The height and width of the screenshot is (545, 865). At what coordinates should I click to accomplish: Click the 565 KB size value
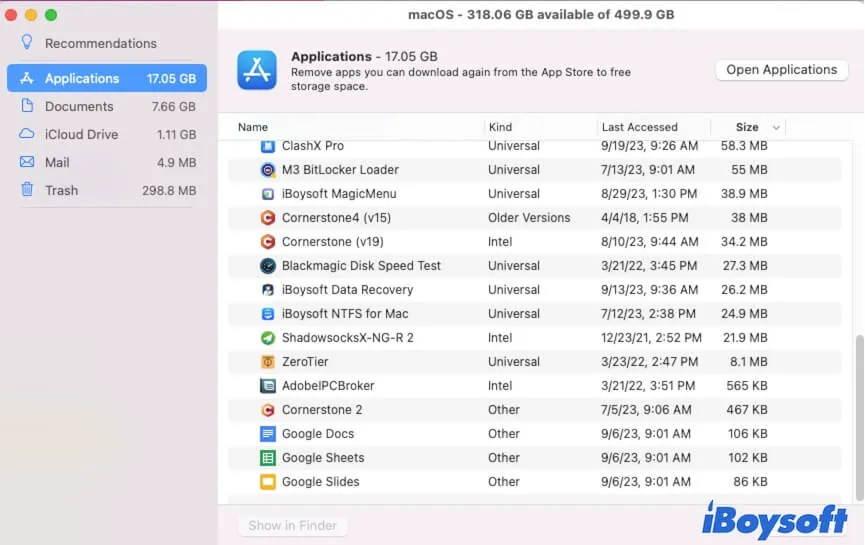click(x=746, y=386)
